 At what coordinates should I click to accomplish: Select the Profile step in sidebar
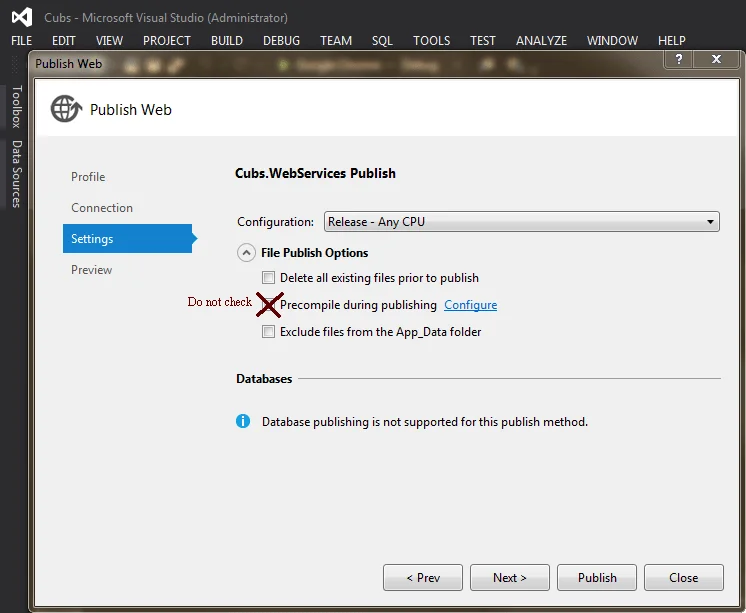tap(88, 177)
